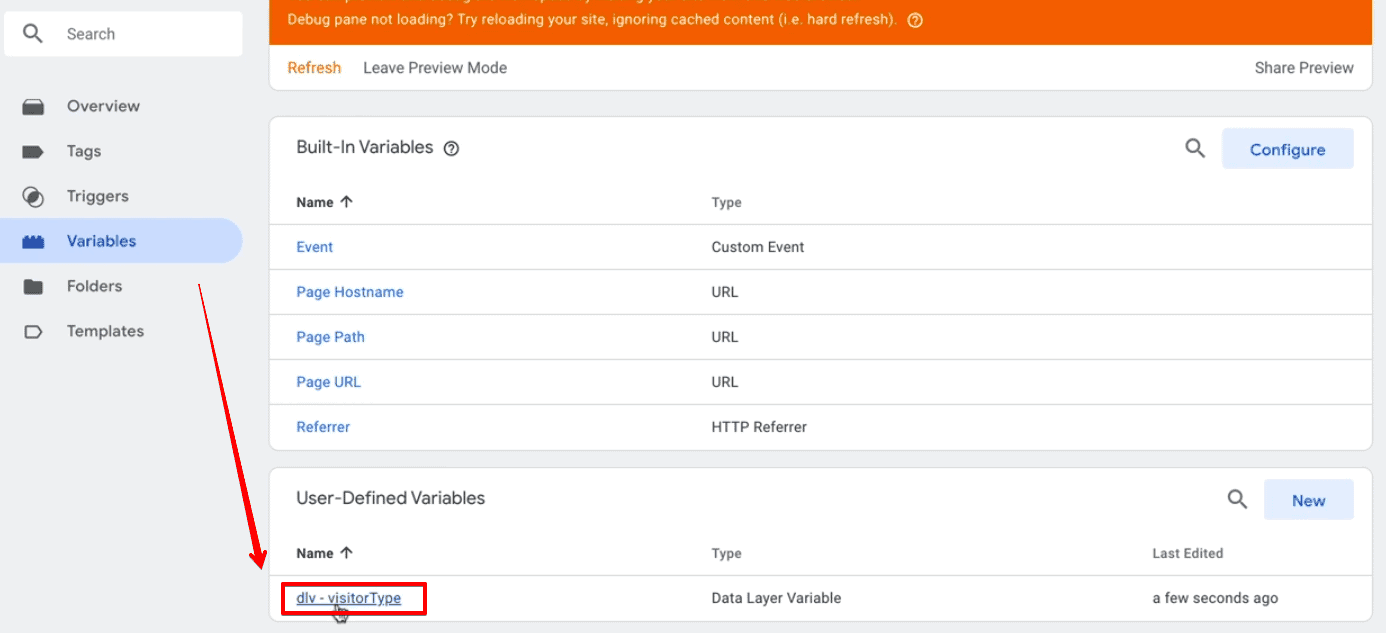Select the Templates sidebar icon
1386x633 pixels.
33,331
